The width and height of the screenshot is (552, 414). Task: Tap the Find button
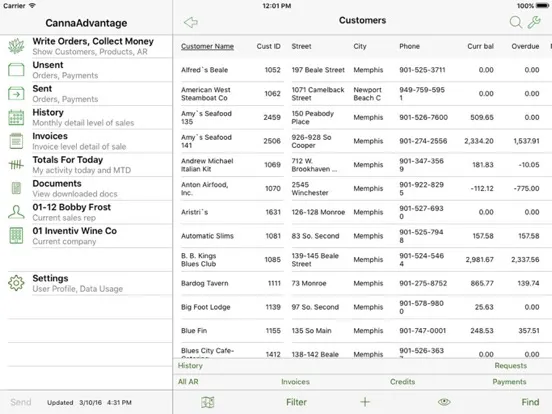click(x=530, y=402)
